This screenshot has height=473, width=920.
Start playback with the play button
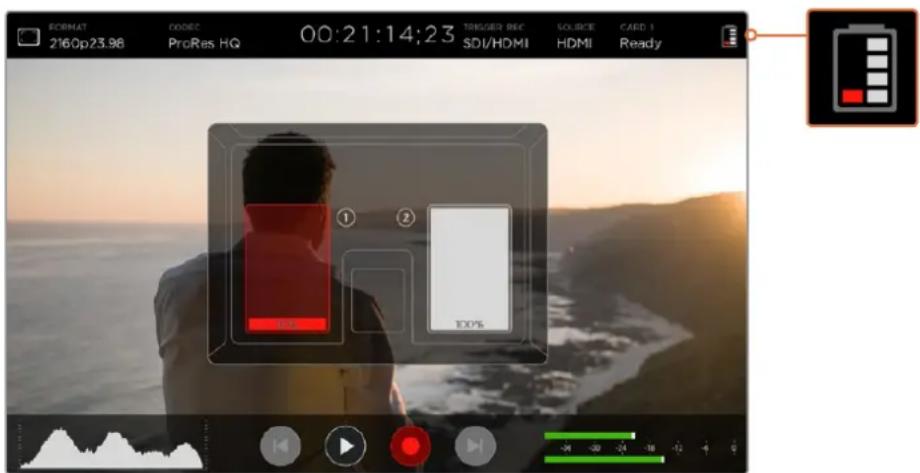[x=346, y=447]
